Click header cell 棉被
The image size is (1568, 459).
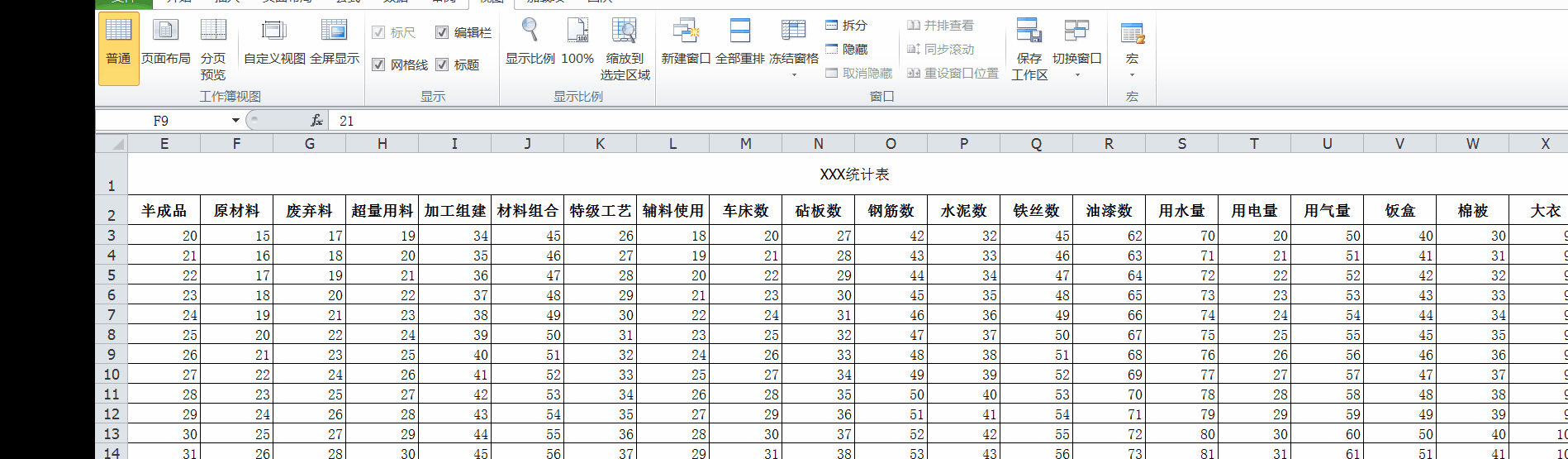(1473, 211)
